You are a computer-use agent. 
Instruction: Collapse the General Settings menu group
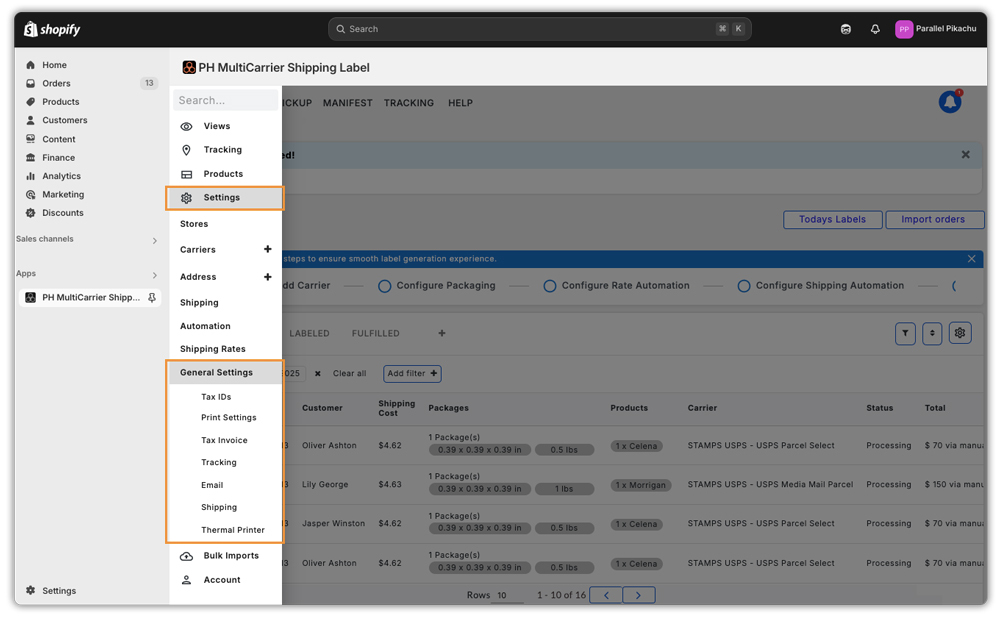coord(224,373)
